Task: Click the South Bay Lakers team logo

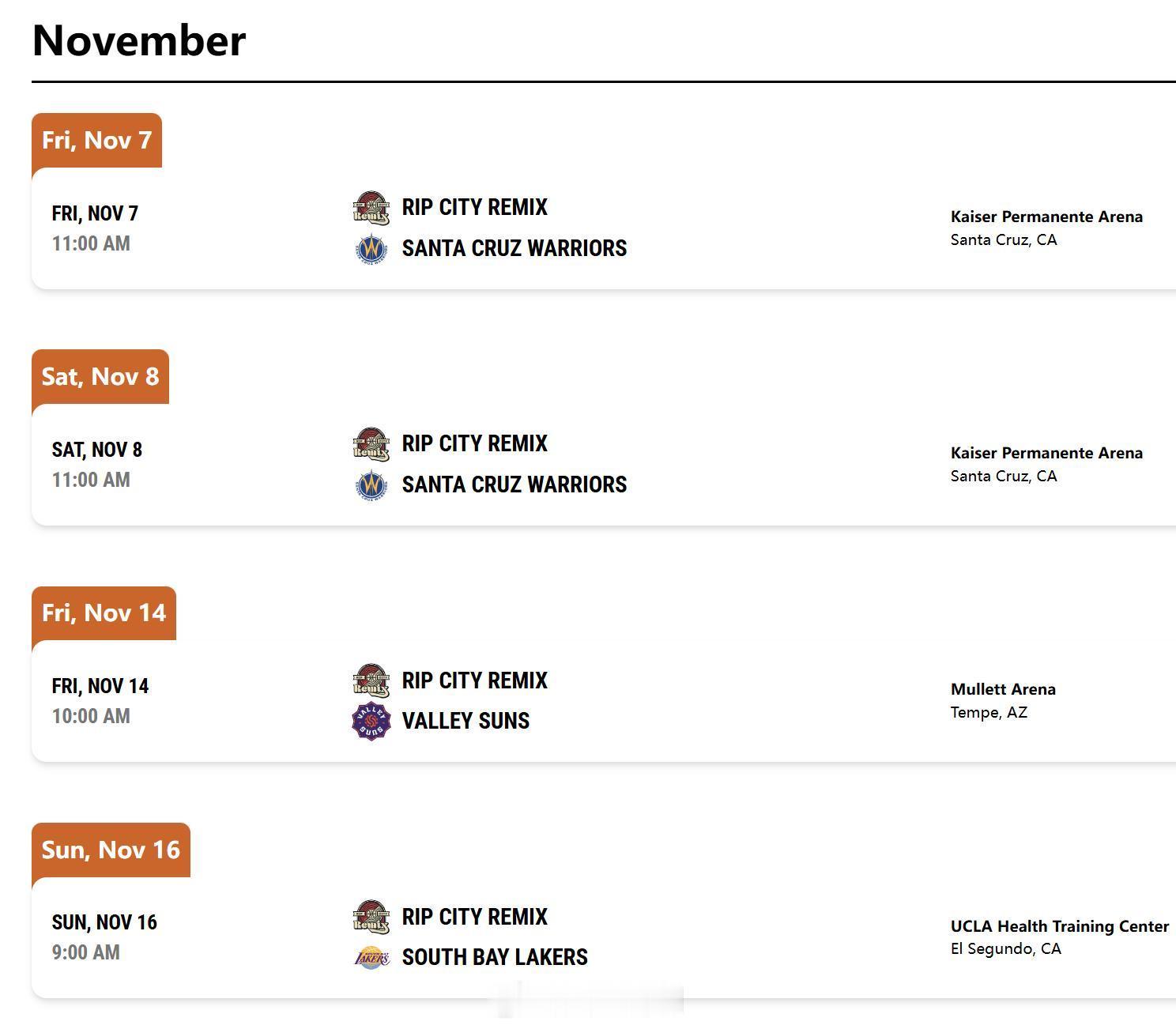Action: pyautogui.click(x=371, y=958)
